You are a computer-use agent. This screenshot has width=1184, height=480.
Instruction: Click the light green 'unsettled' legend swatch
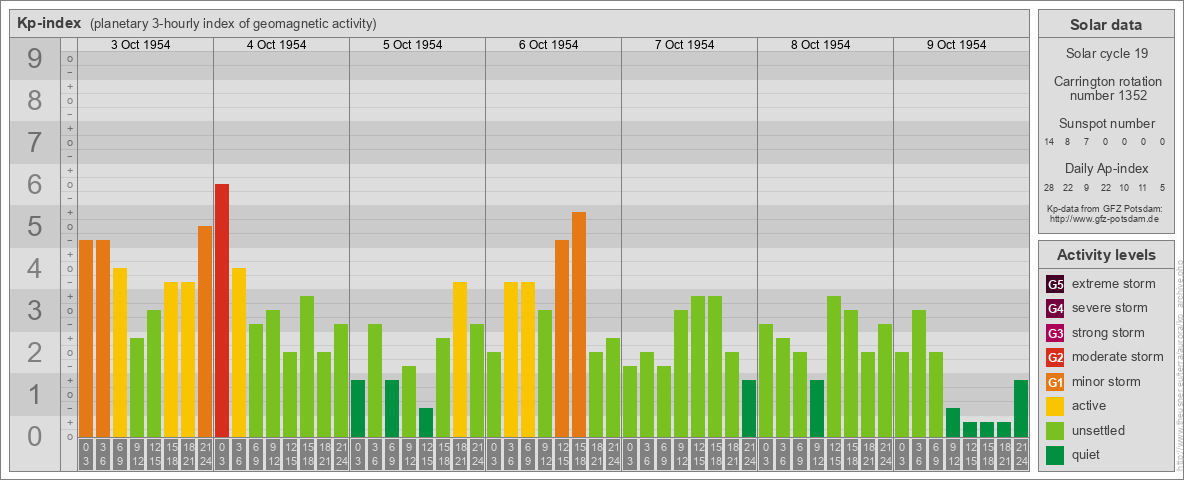[x=1055, y=431]
